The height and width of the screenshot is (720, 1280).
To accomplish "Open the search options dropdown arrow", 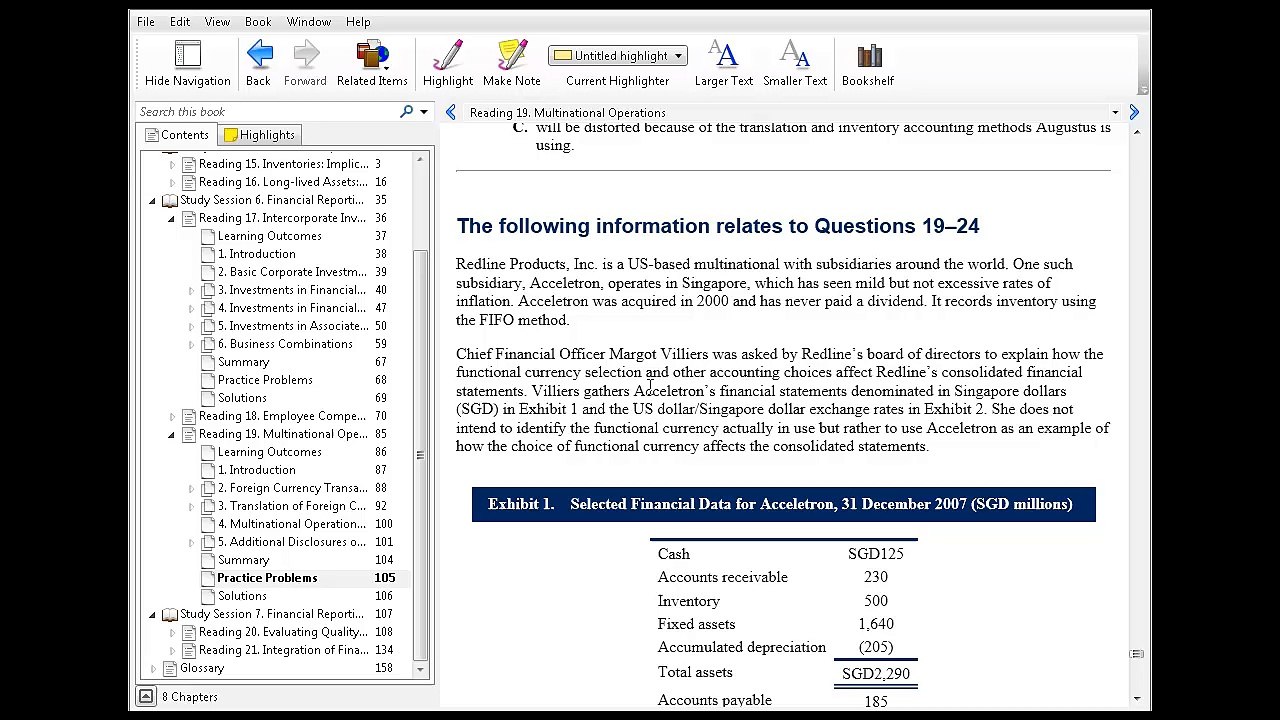I will pos(424,112).
